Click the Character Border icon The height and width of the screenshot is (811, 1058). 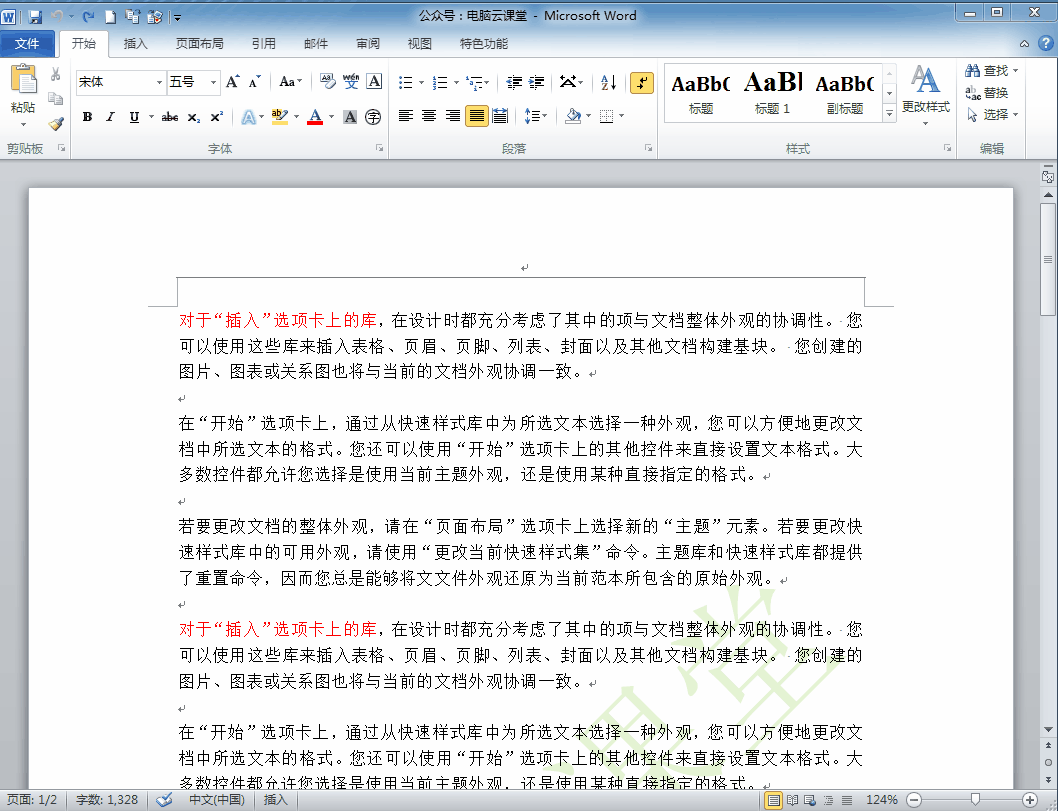(x=374, y=82)
